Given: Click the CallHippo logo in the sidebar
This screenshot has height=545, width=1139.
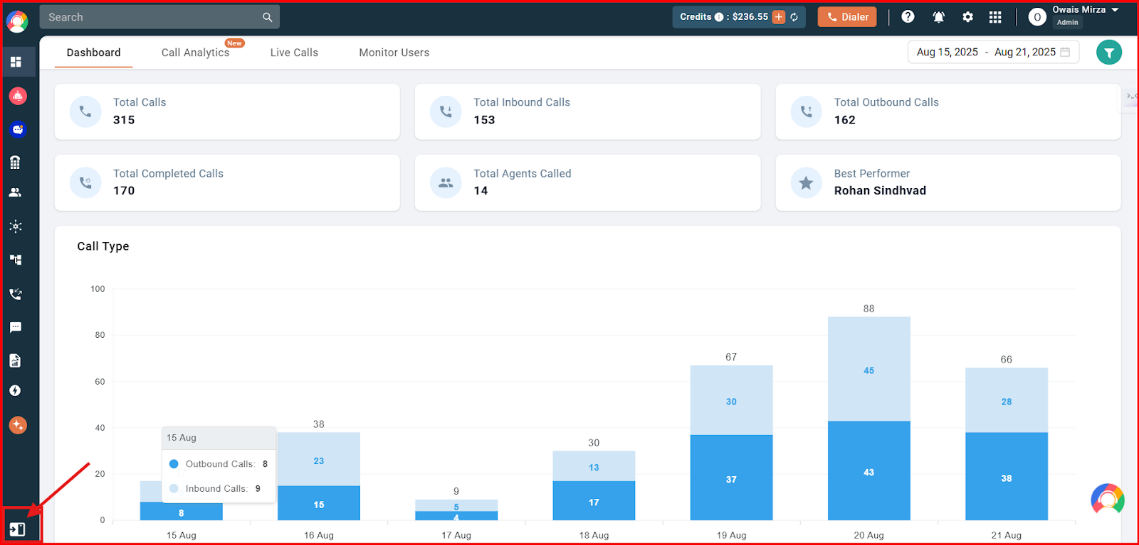Looking at the screenshot, I should tap(17, 22).
